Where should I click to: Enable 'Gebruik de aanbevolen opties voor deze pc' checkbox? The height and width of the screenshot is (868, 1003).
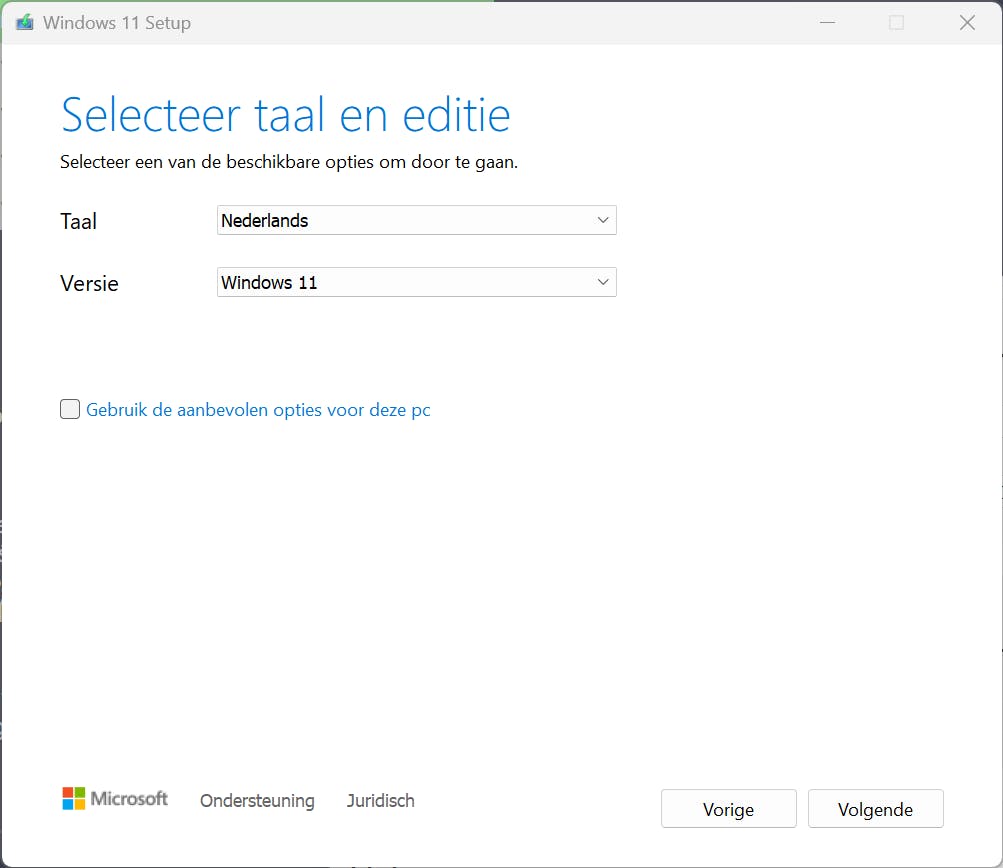[x=70, y=409]
